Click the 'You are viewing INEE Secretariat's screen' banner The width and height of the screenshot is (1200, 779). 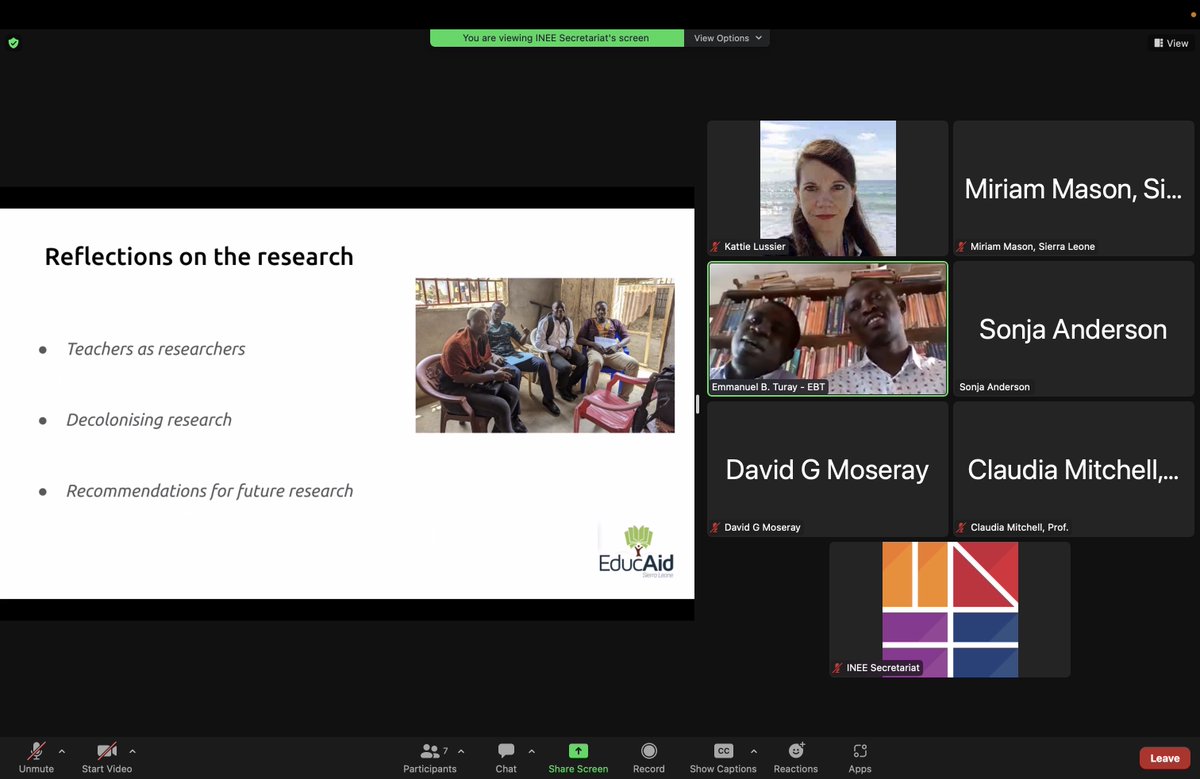pos(556,37)
